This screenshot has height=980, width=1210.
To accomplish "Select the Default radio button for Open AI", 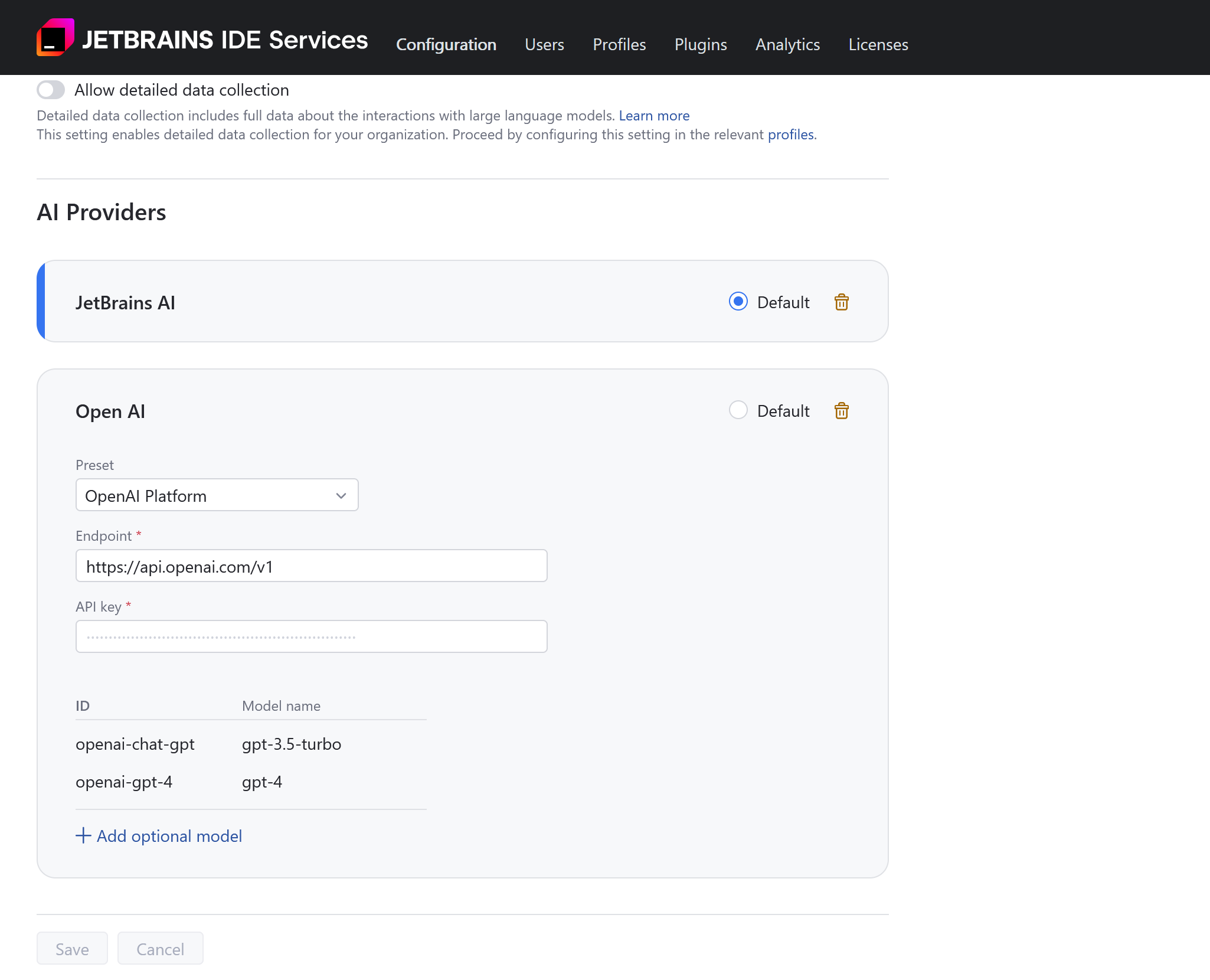I will point(738,410).
